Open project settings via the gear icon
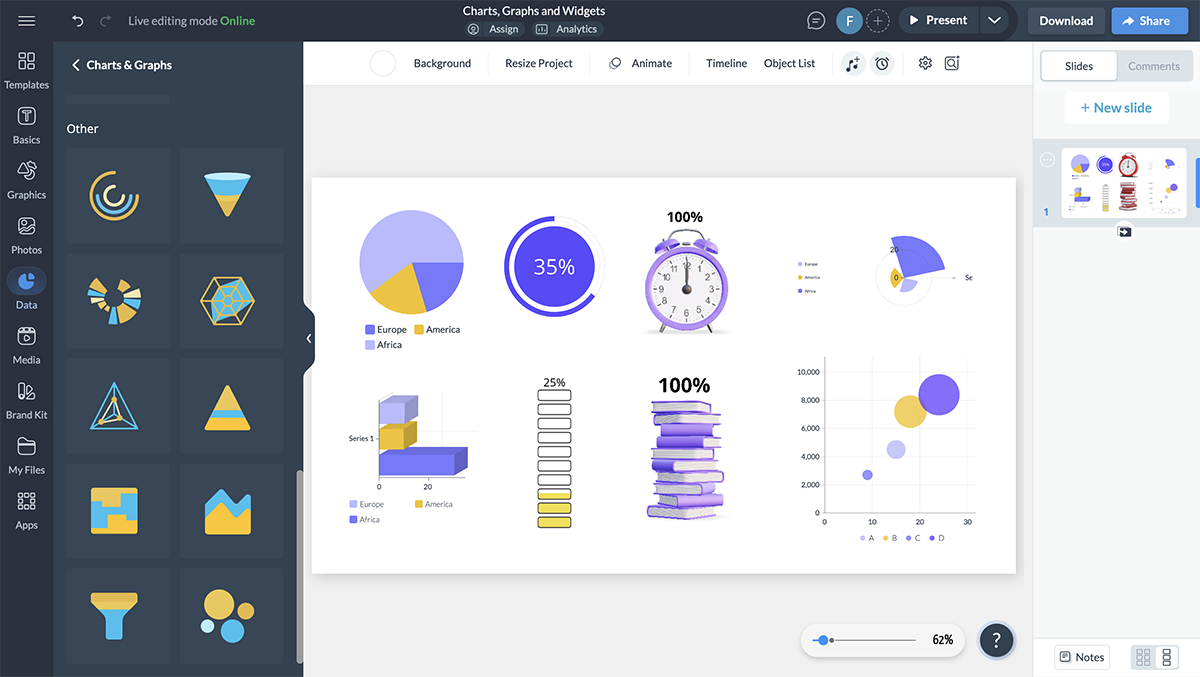This screenshot has height=677, width=1200. point(924,63)
